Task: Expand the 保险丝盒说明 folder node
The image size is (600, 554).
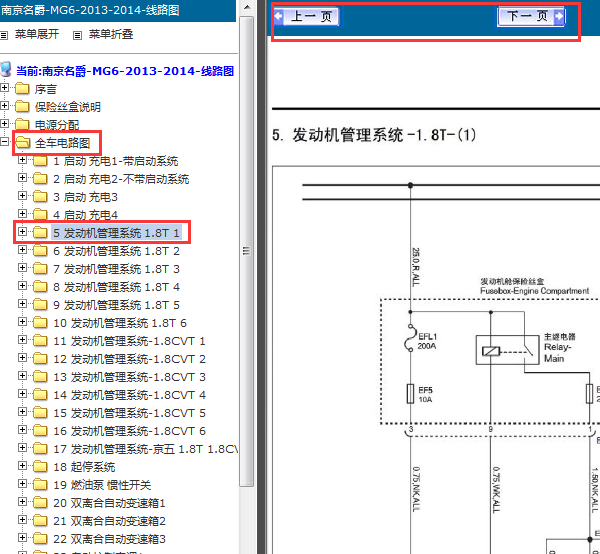Action: (x=4, y=106)
